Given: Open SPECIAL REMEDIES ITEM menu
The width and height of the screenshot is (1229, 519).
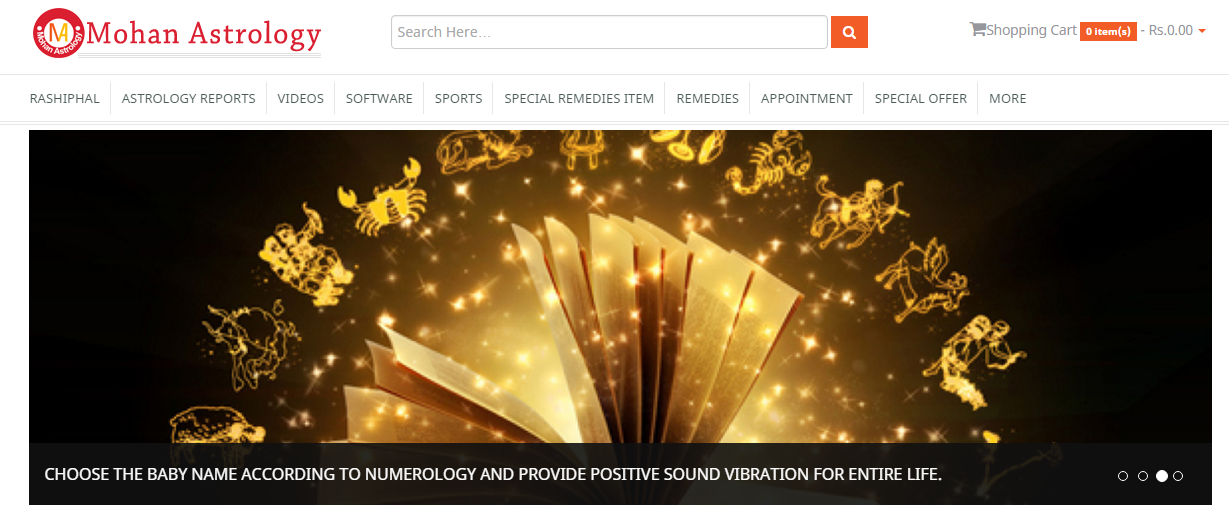Looking at the screenshot, I should click(x=579, y=98).
